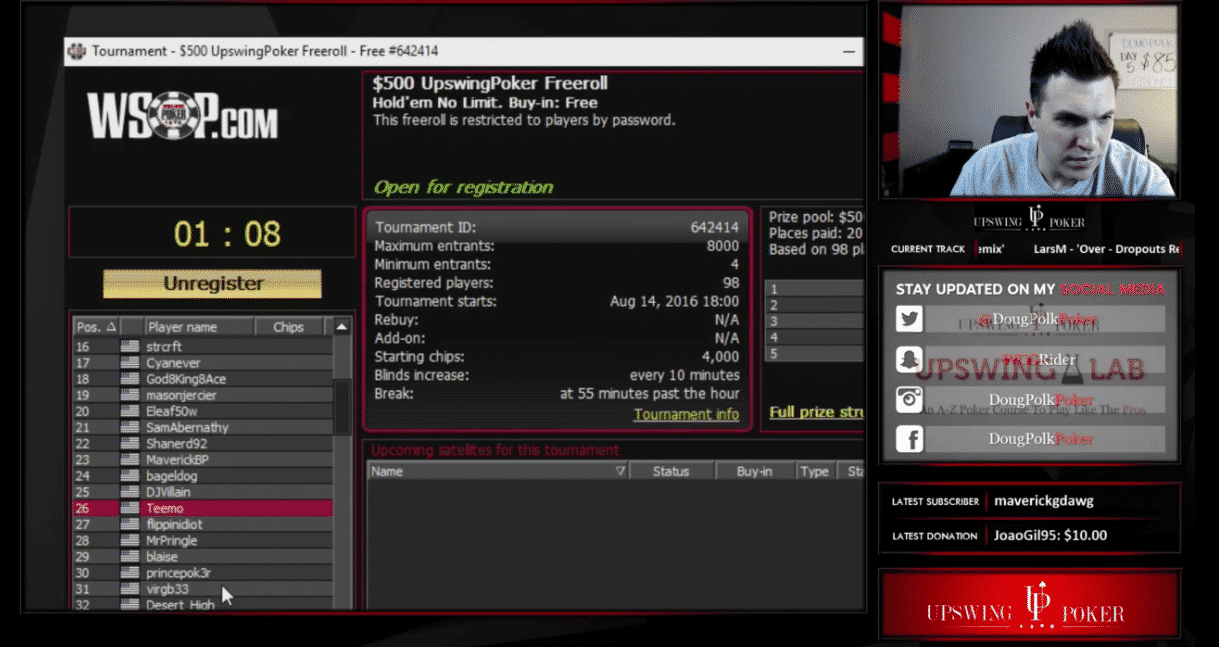The width and height of the screenshot is (1219, 647).
Task: Sort satellites by Buy-in column
Action: pos(754,471)
